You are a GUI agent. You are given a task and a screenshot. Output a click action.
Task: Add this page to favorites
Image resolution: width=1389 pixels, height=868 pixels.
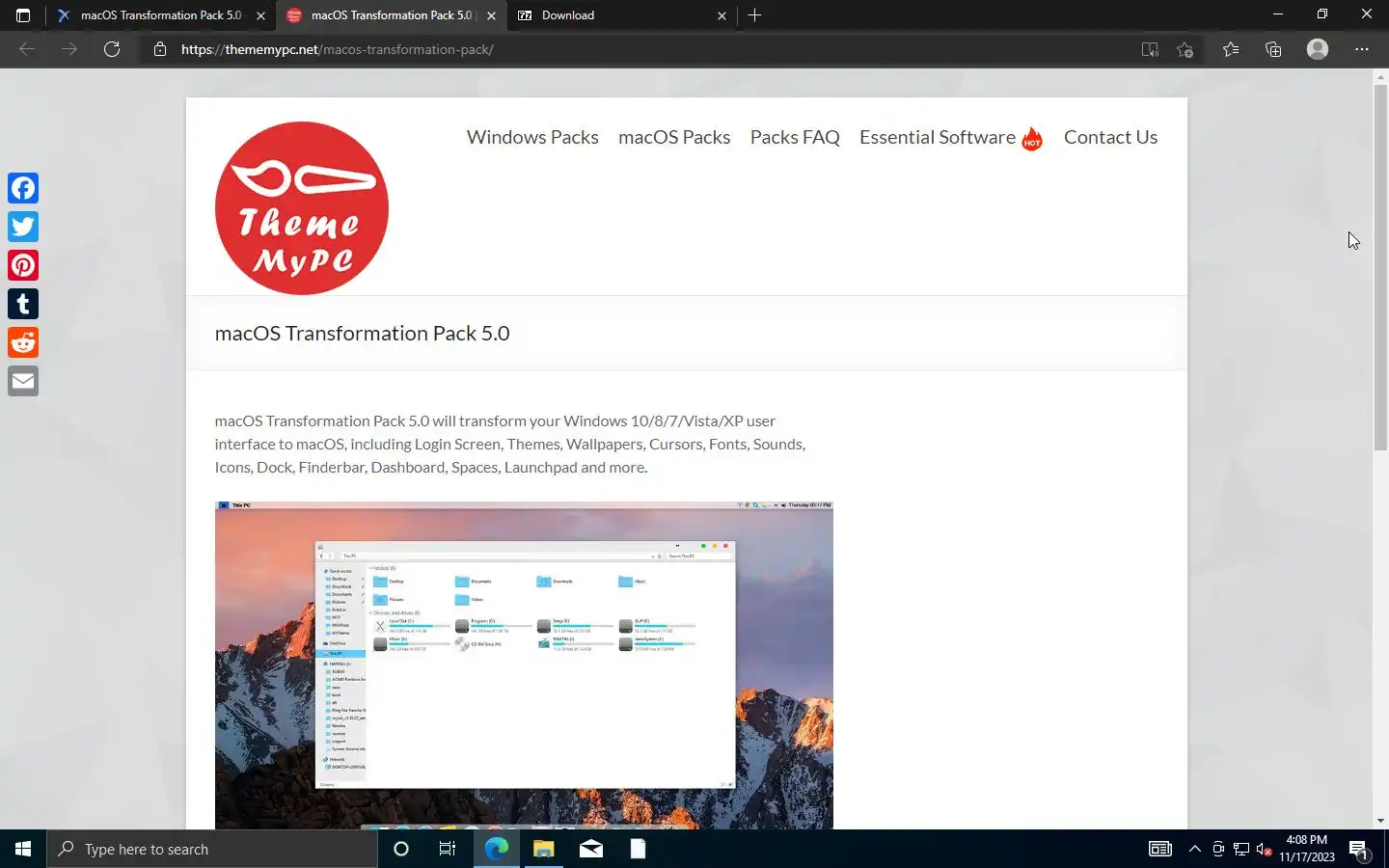point(1185,49)
